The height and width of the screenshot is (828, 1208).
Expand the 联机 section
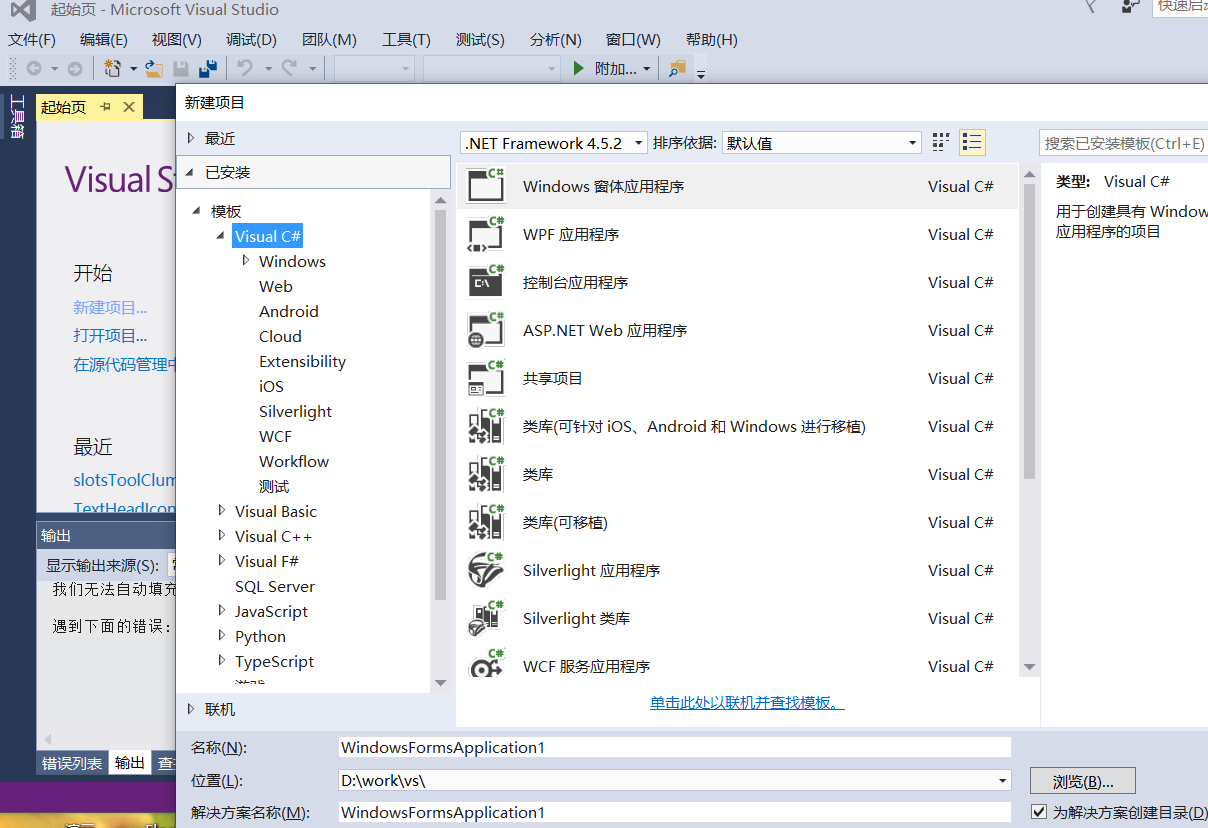(191, 709)
